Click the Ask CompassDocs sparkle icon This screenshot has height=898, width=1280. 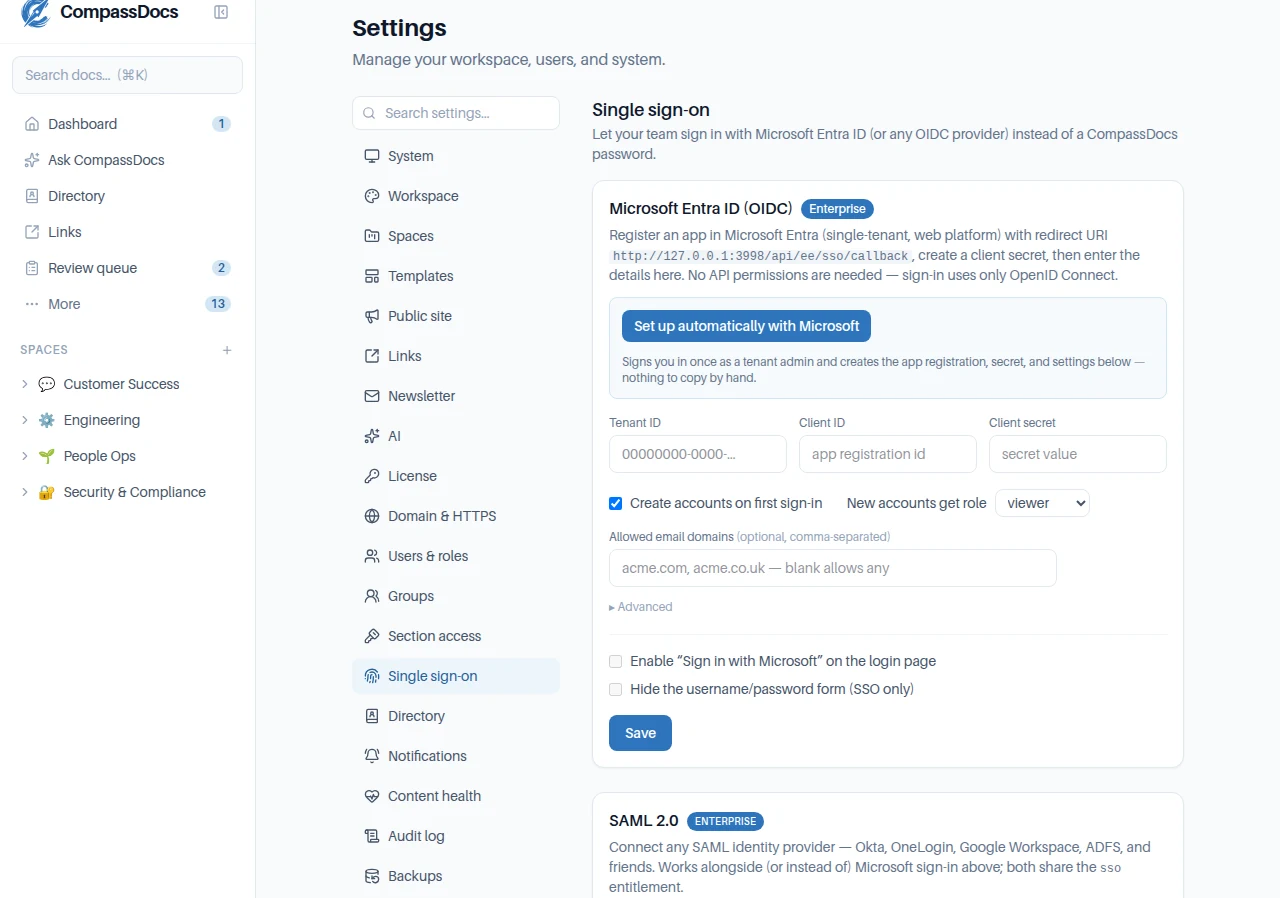click(x=32, y=160)
